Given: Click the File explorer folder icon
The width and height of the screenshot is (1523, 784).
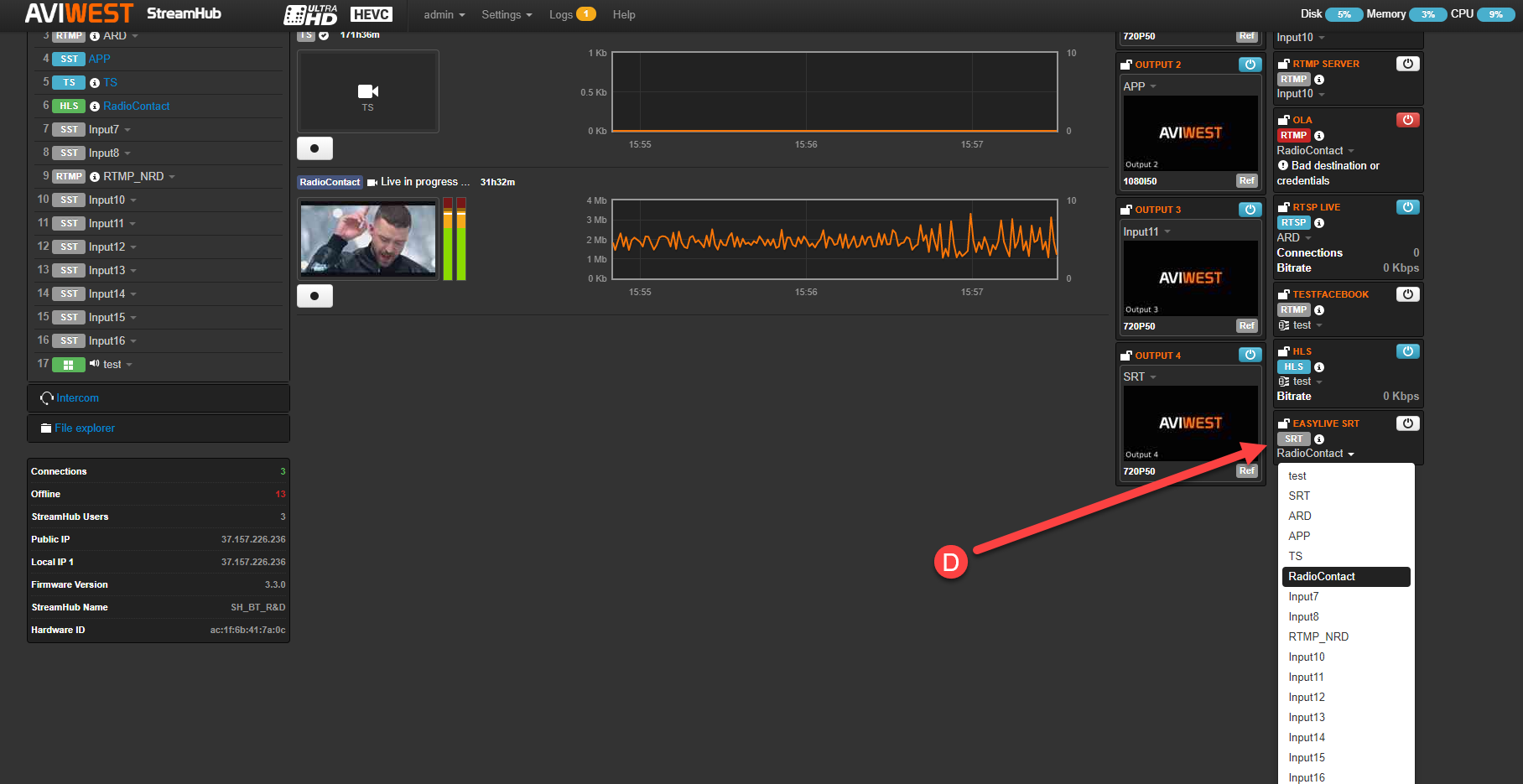Looking at the screenshot, I should tap(46, 428).
